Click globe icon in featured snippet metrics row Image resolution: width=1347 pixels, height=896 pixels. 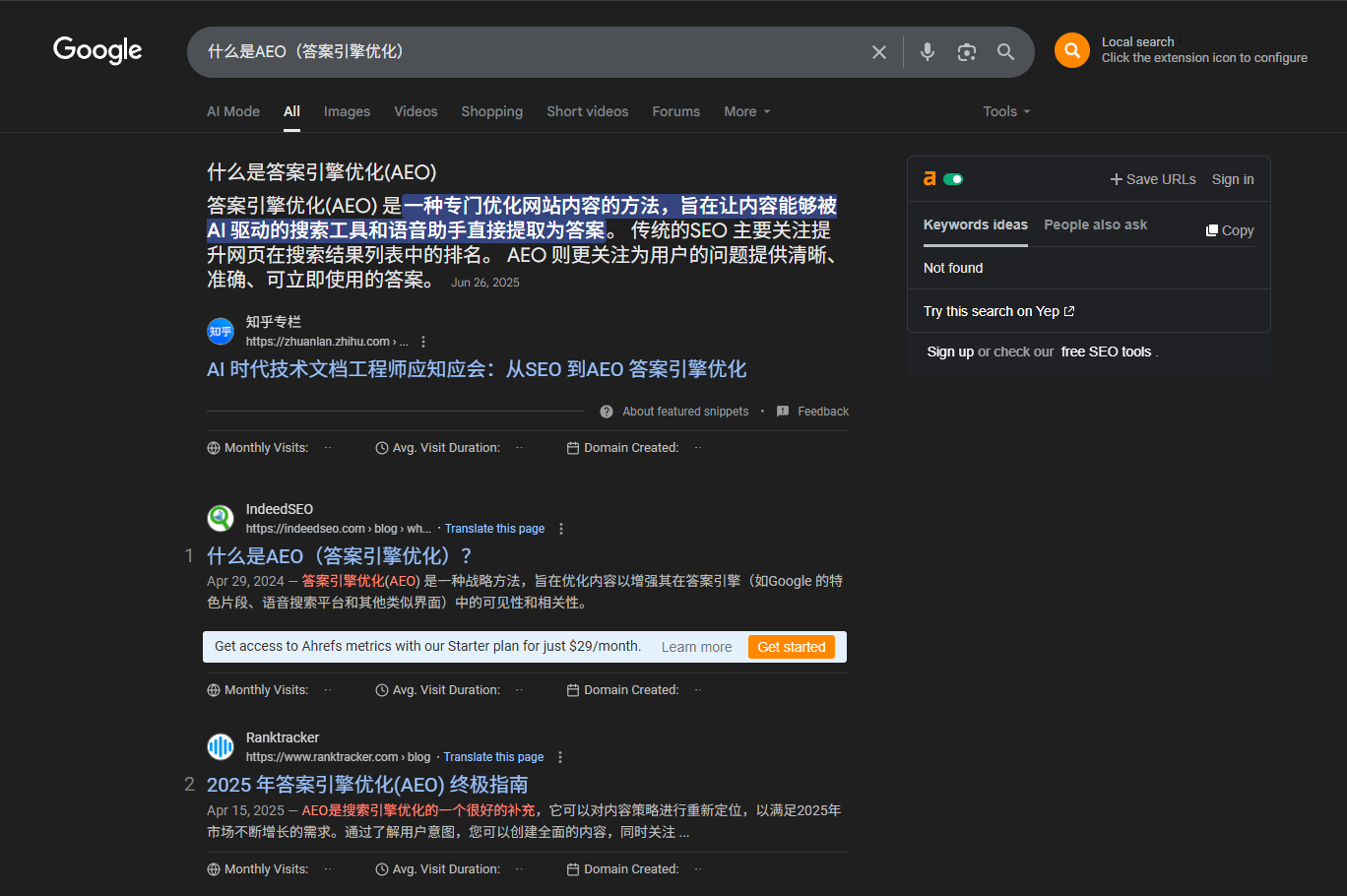214,448
